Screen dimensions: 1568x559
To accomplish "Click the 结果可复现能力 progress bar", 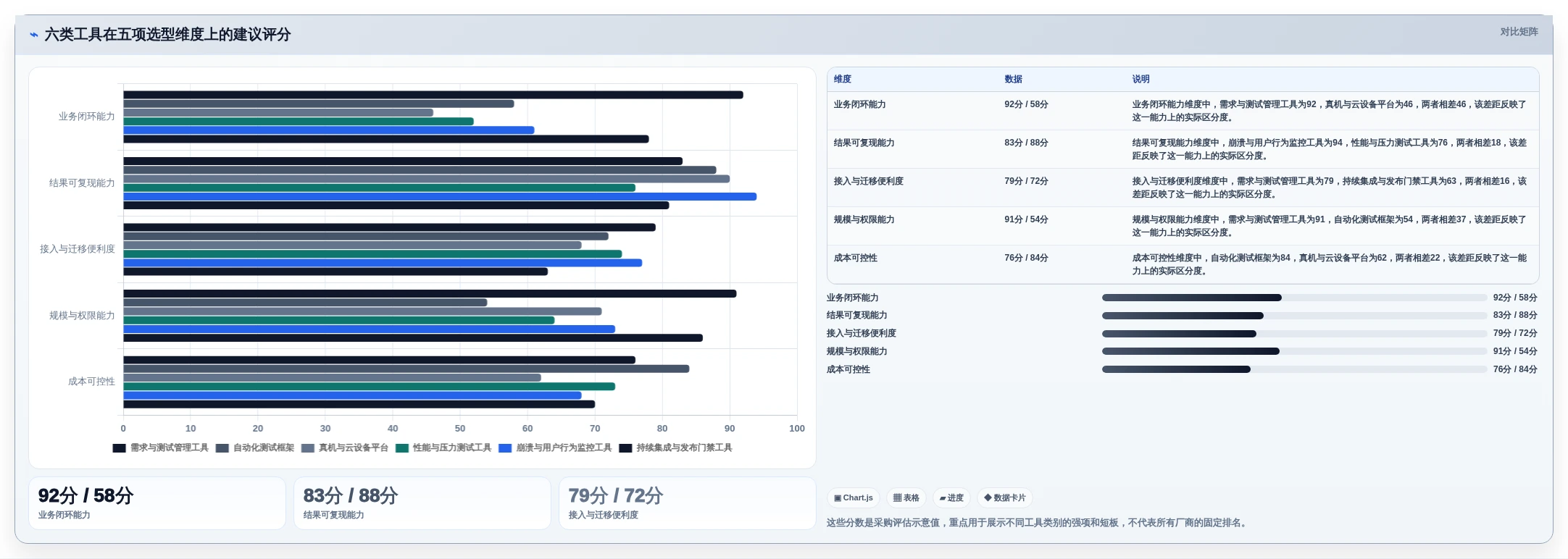I will (x=1294, y=316).
